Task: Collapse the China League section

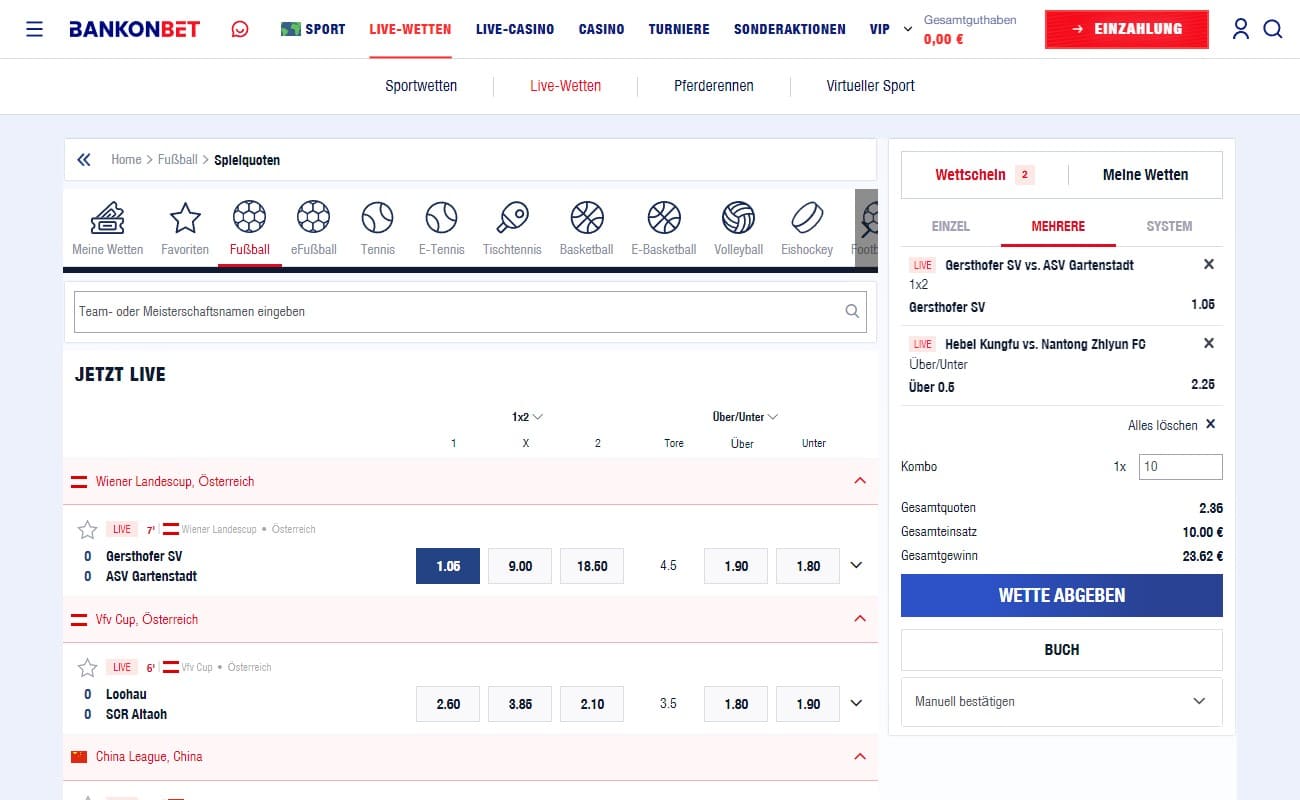Action: coord(860,757)
